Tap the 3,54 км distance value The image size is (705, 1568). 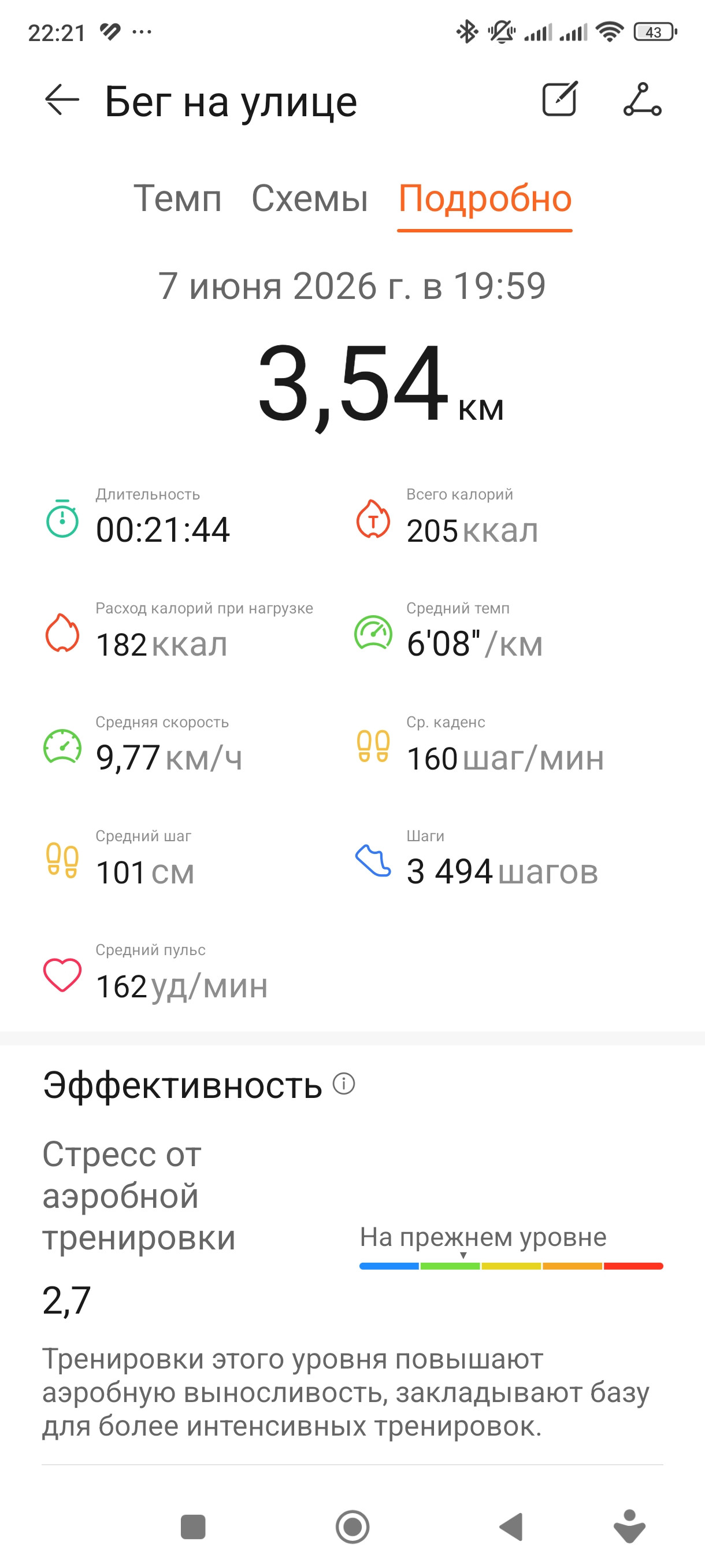click(381, 383)
